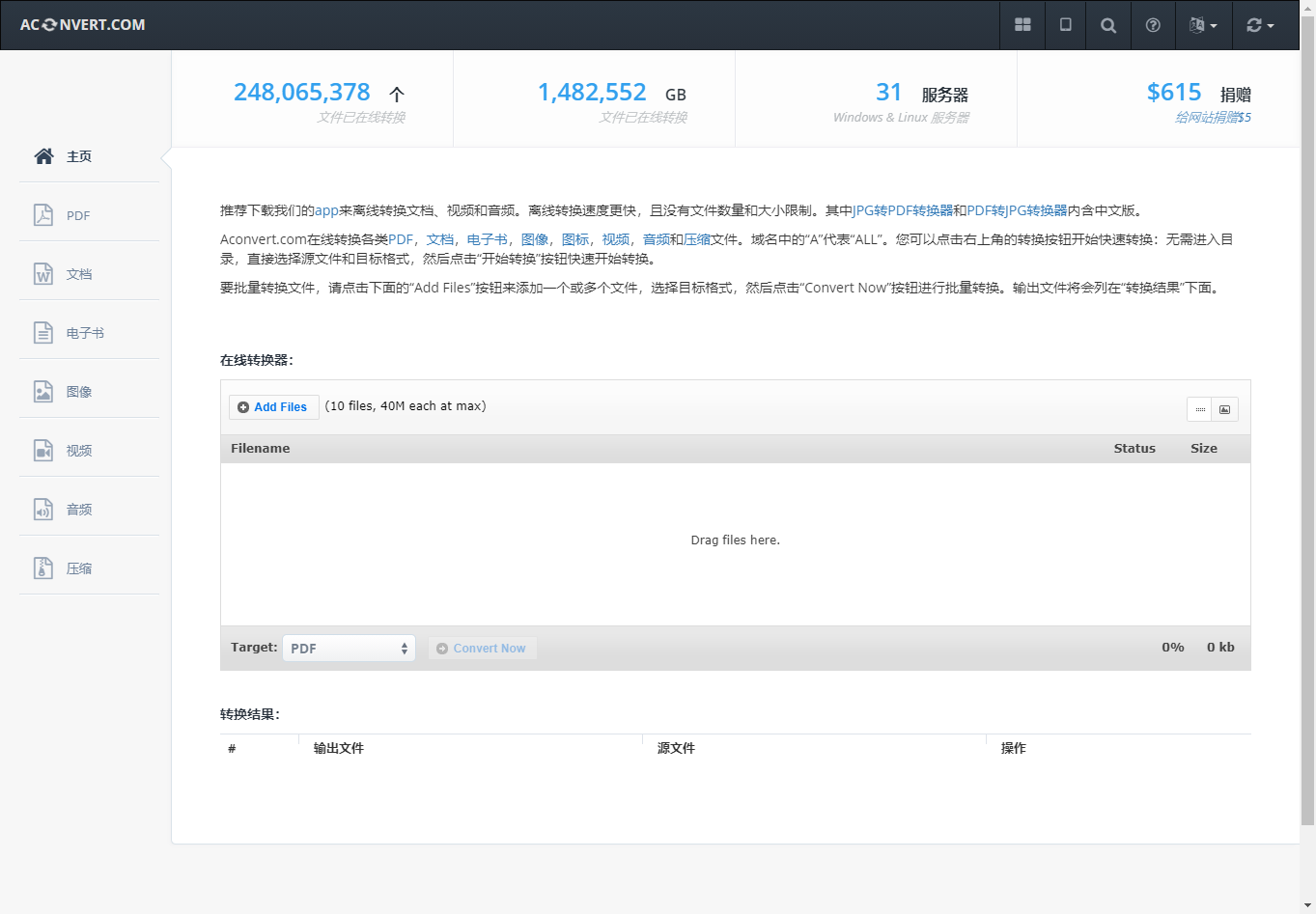Click the 给网站捐赠$5 donation link

pos(1213,118)
